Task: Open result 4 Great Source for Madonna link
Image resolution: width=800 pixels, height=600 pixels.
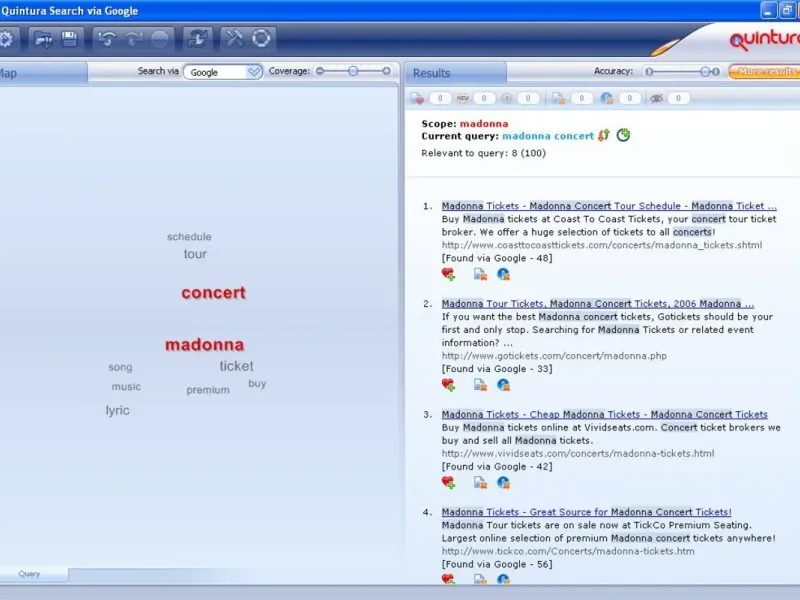Action: (587, 512)
